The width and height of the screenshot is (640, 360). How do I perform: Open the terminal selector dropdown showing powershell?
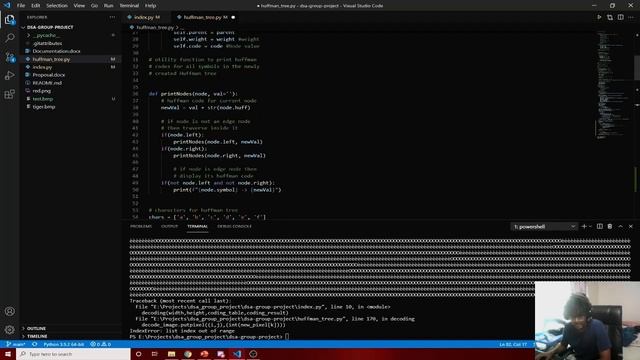pyautogui.click(x=544, y=227)
